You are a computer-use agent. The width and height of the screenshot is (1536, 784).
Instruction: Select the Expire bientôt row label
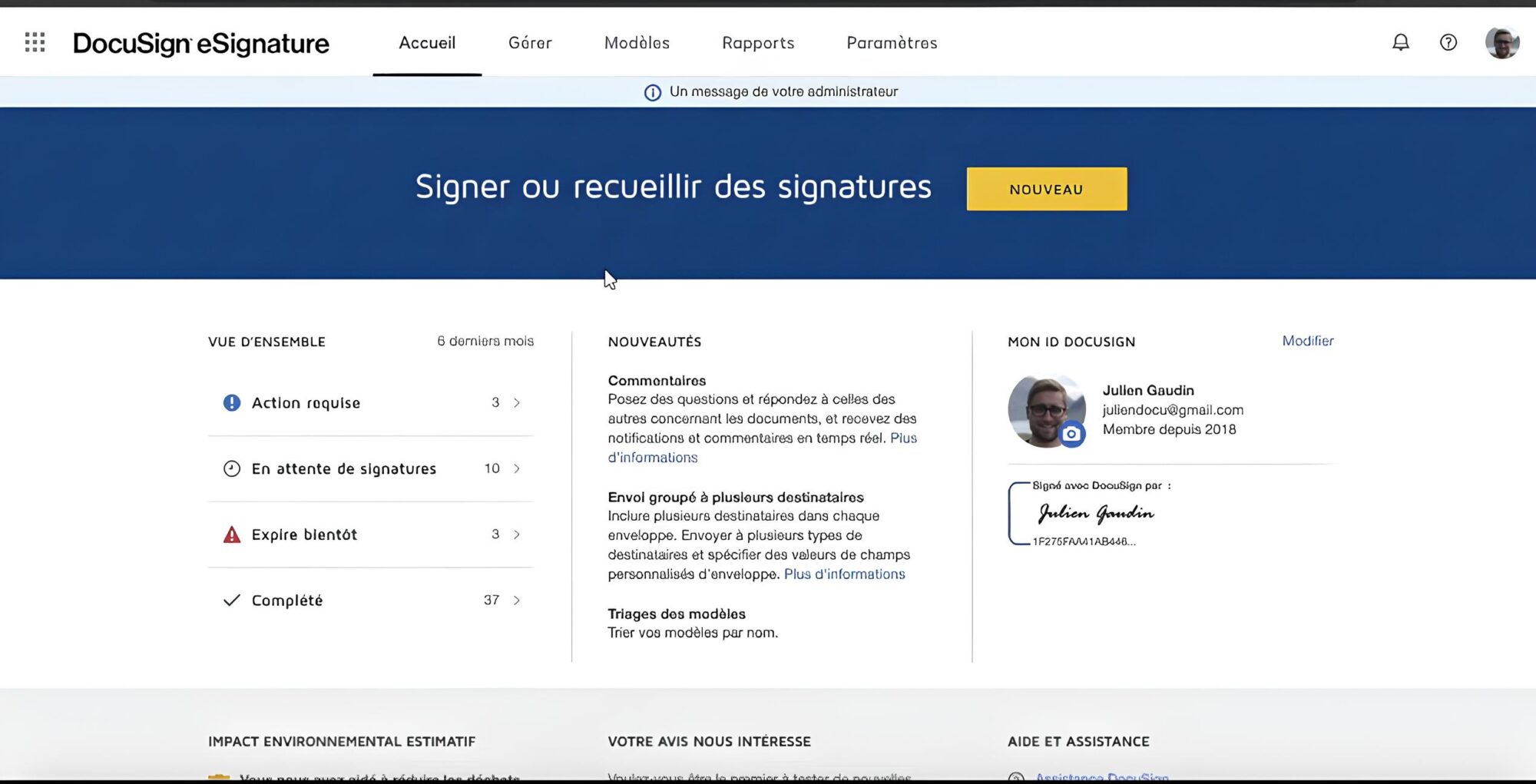(x=304, y=534)
